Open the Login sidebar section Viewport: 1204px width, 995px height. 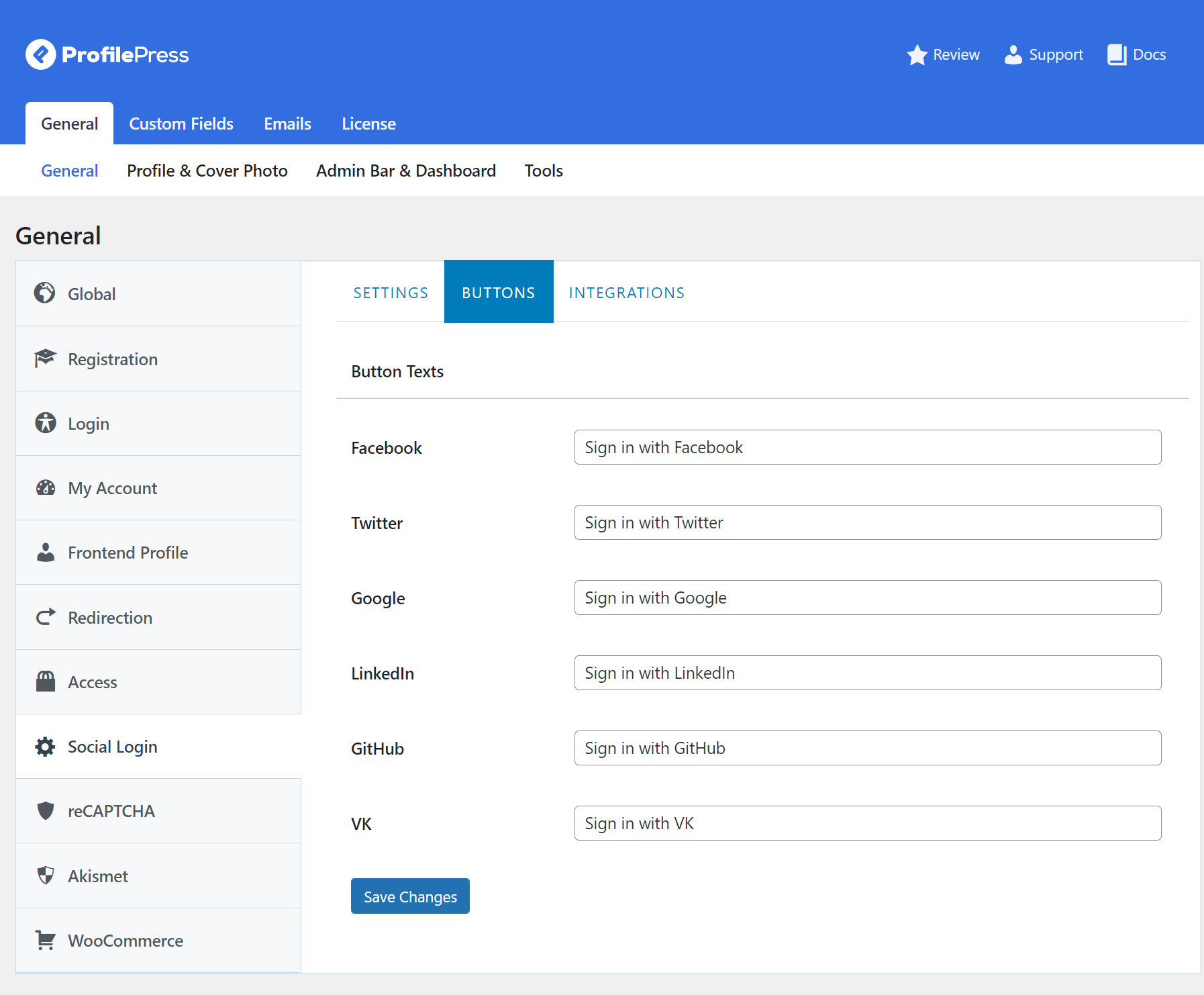pos(158,424)
